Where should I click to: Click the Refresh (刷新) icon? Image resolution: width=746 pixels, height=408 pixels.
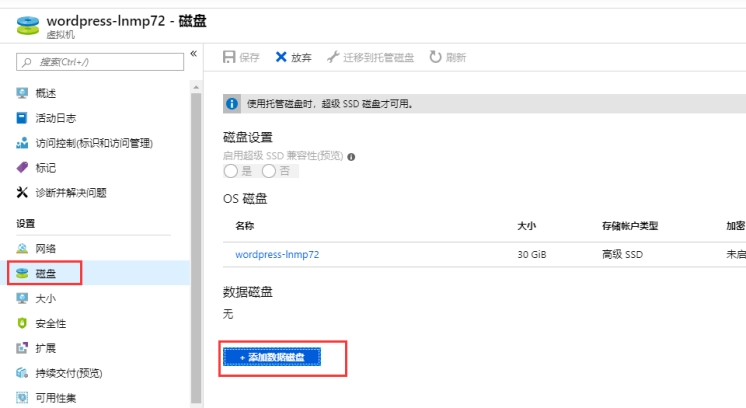click(435, 57)
